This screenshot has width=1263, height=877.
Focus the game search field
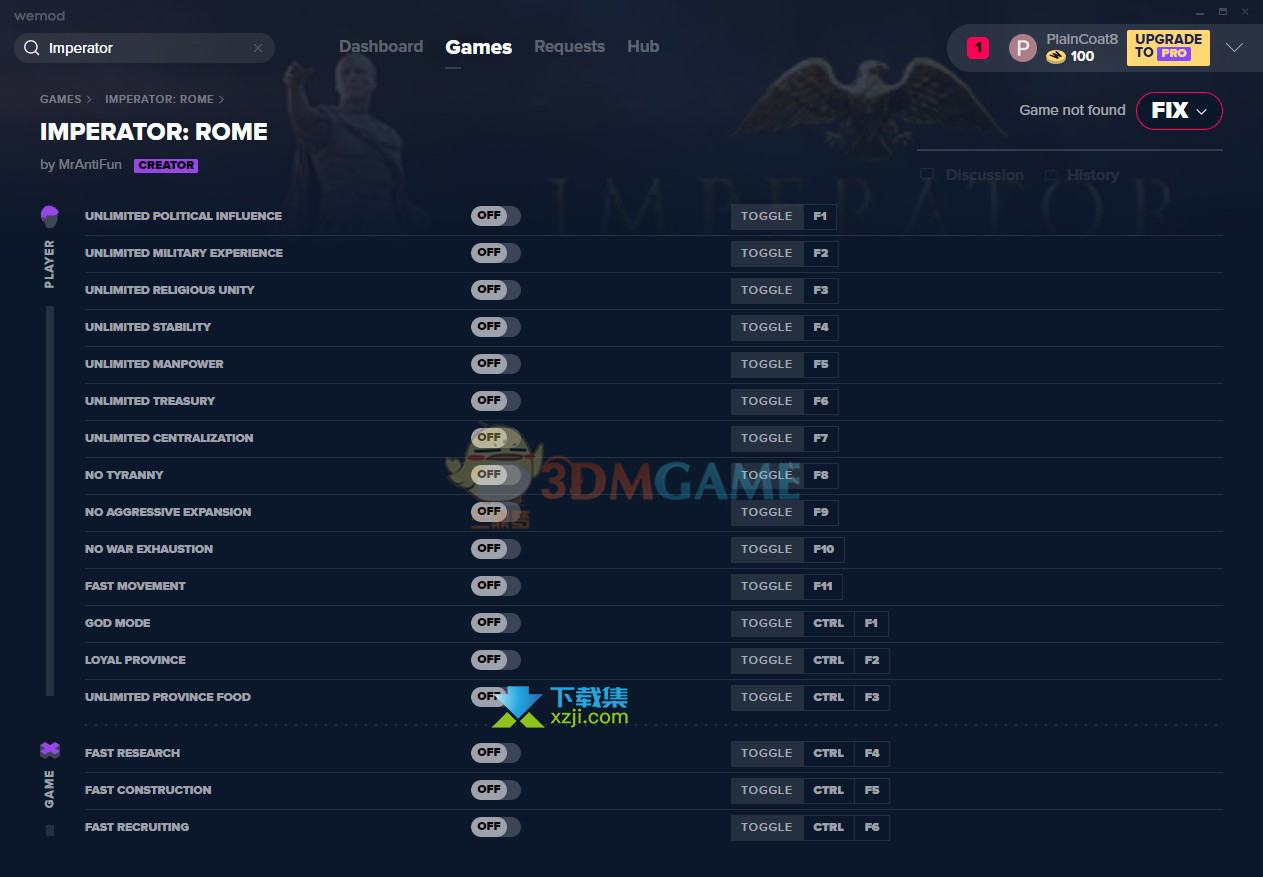144,48
